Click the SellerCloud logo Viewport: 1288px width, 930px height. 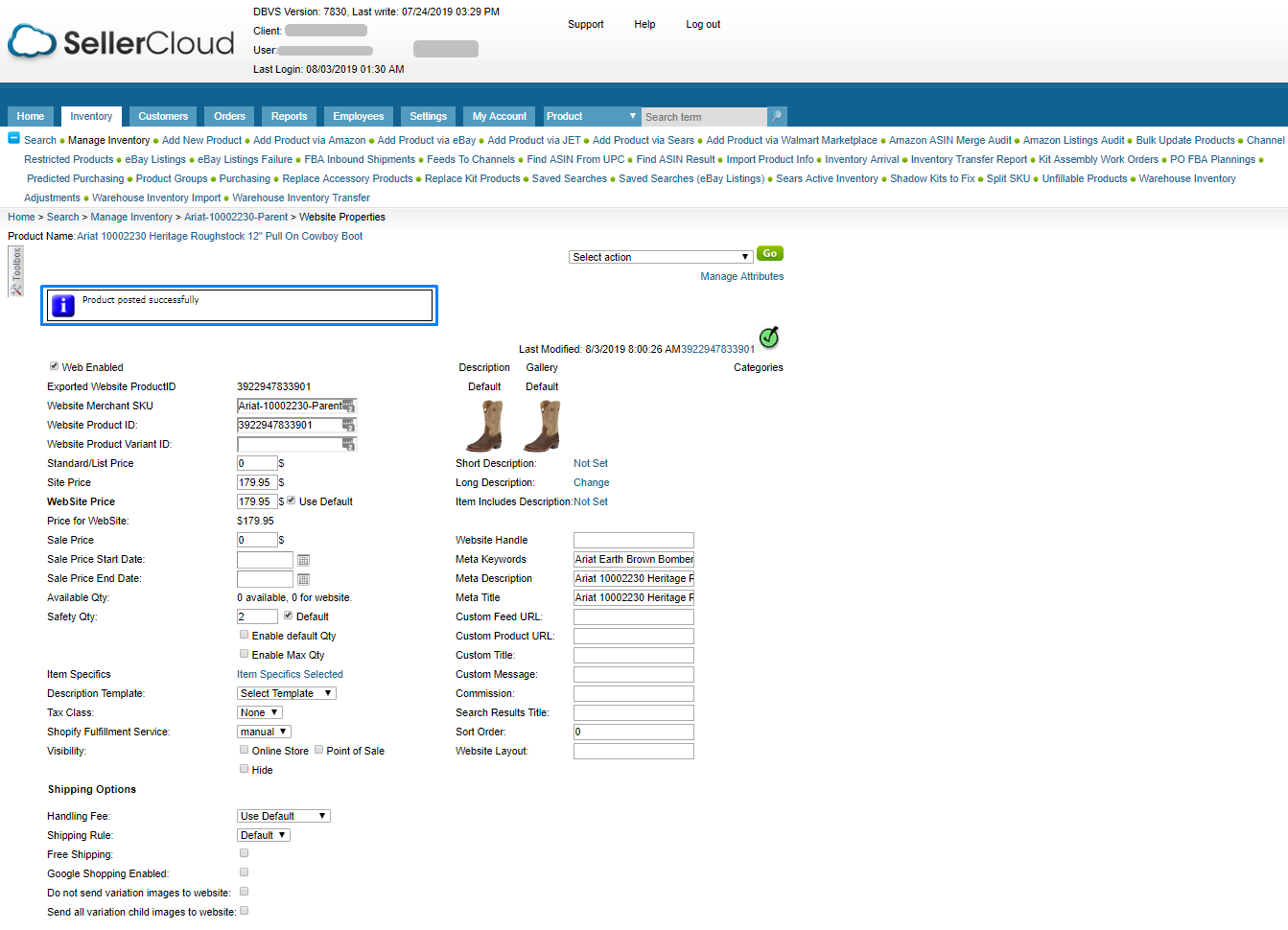coord(121,42)
